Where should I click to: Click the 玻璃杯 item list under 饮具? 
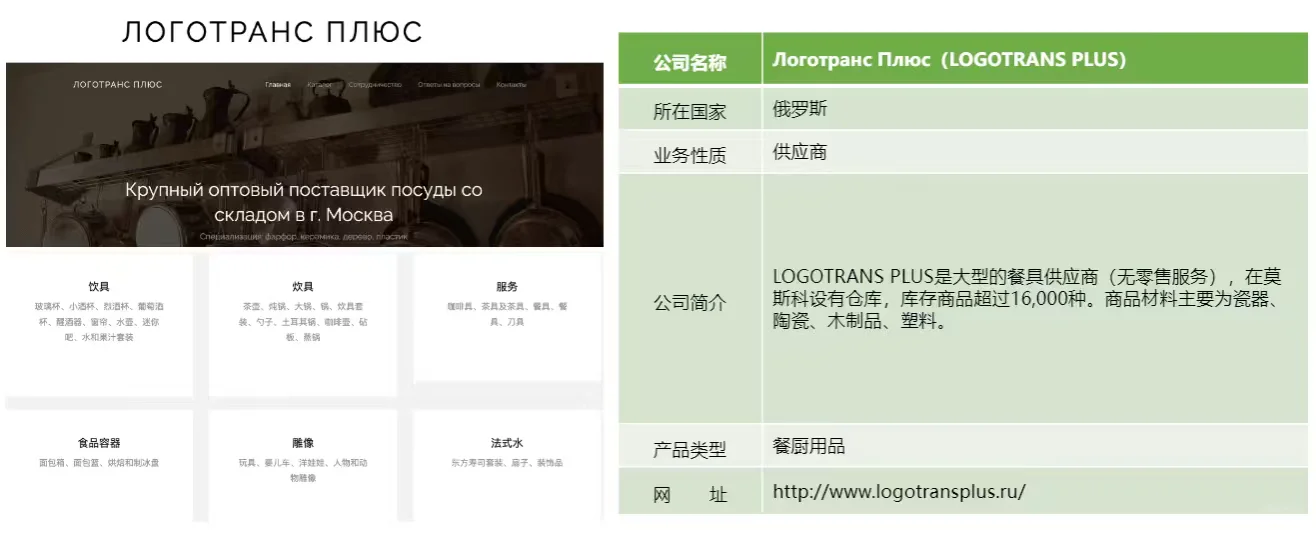[99, 322]
